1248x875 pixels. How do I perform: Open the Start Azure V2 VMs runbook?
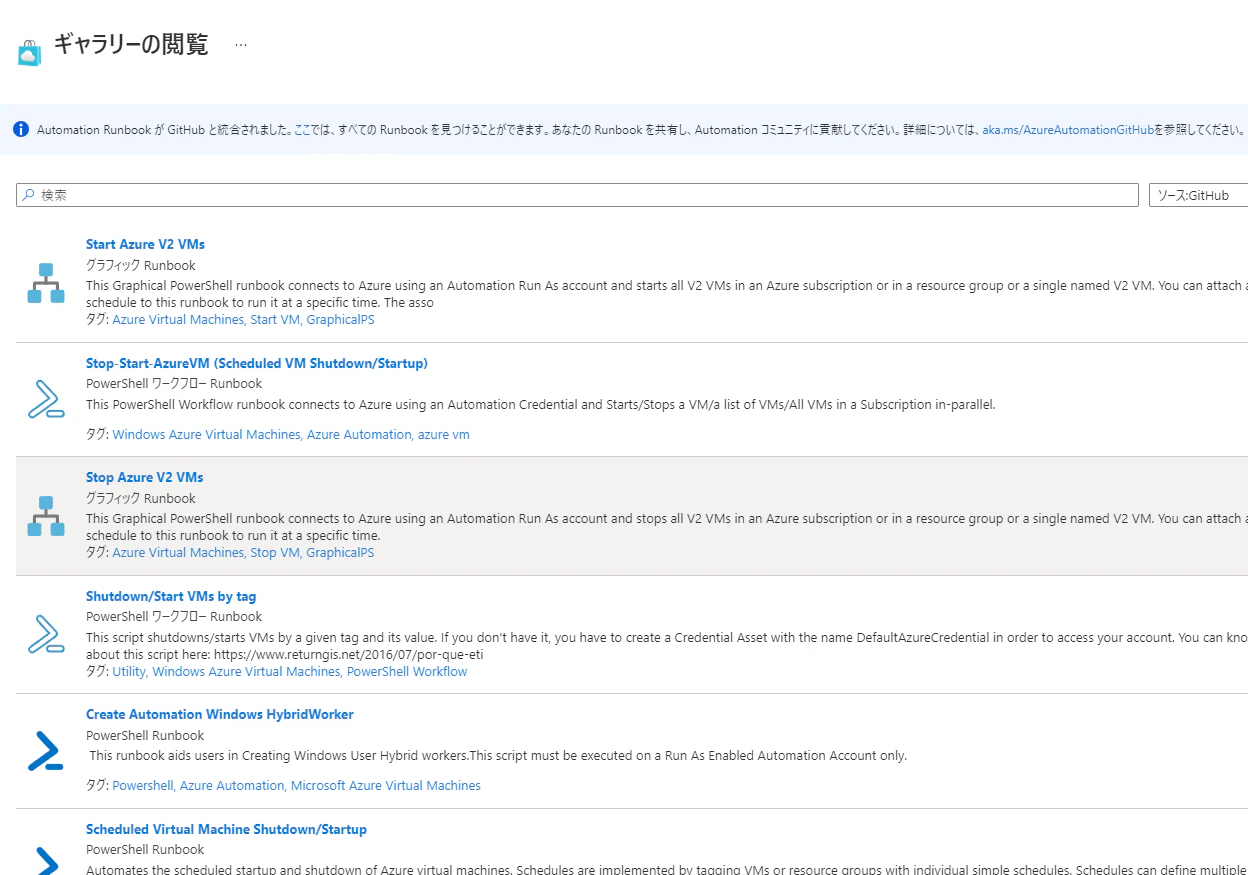[145, 244]
